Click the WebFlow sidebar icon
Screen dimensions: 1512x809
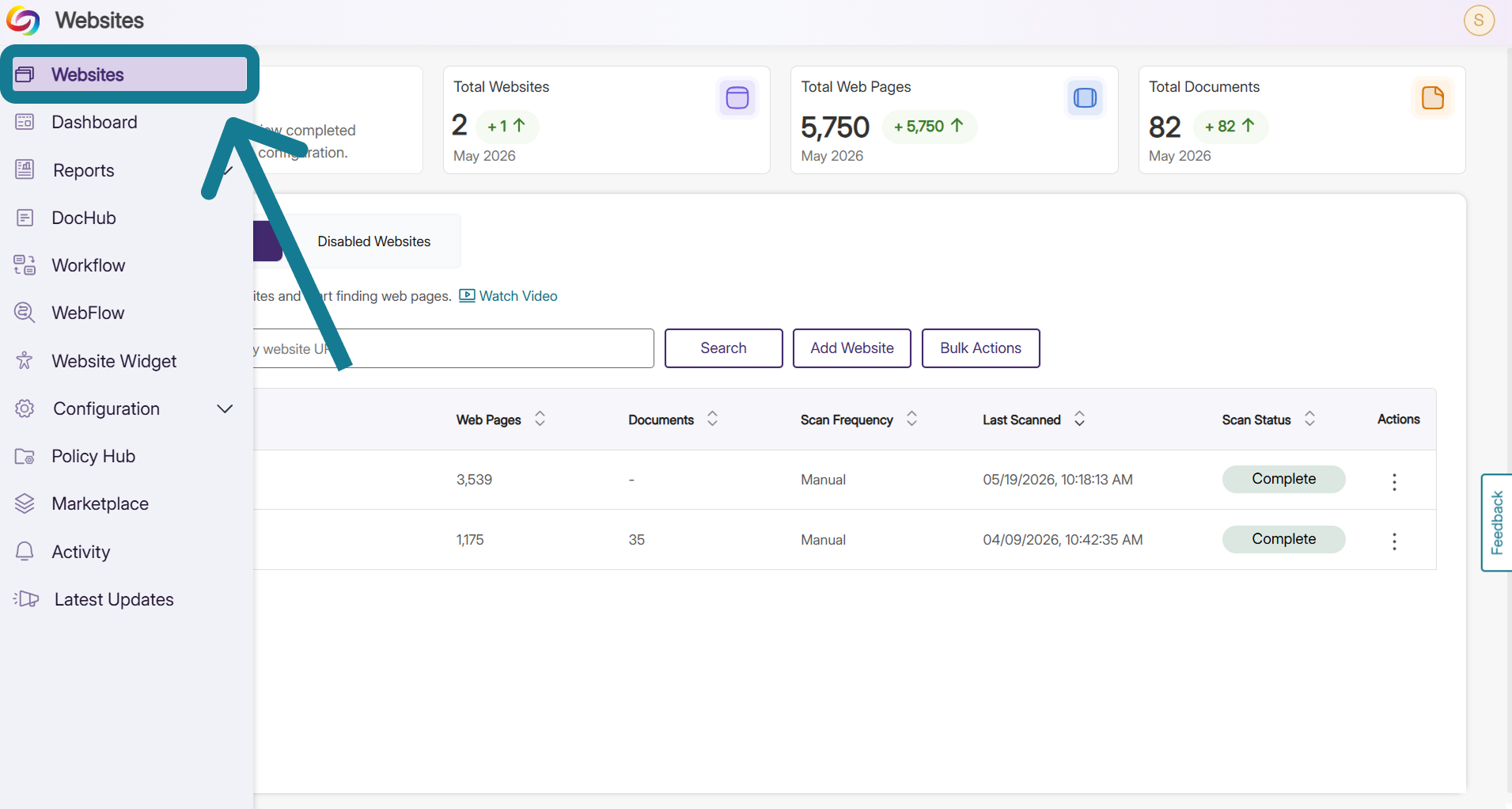pyautogui.click(x=25, y=313)
